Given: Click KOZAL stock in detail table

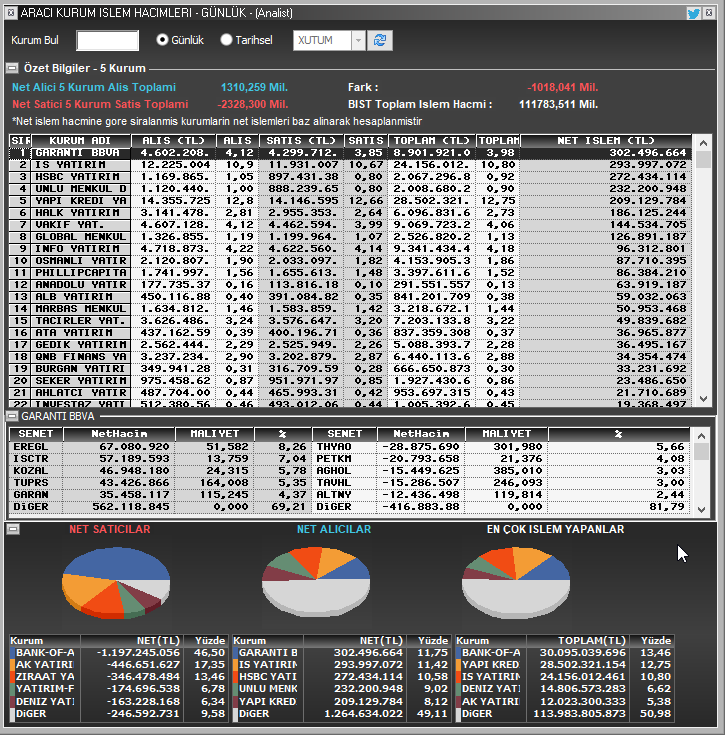Looking at the screenshot, I should click(31, 471).
